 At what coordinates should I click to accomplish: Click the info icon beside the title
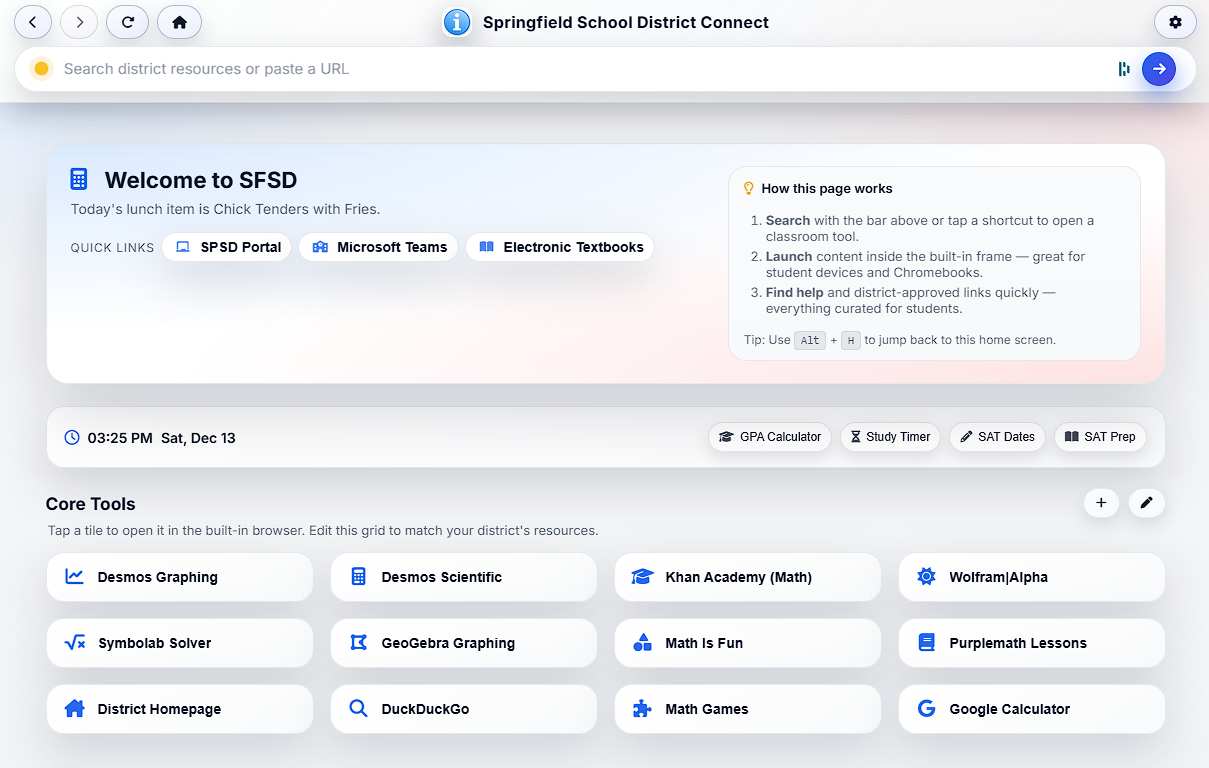click(x=457, y=22)
